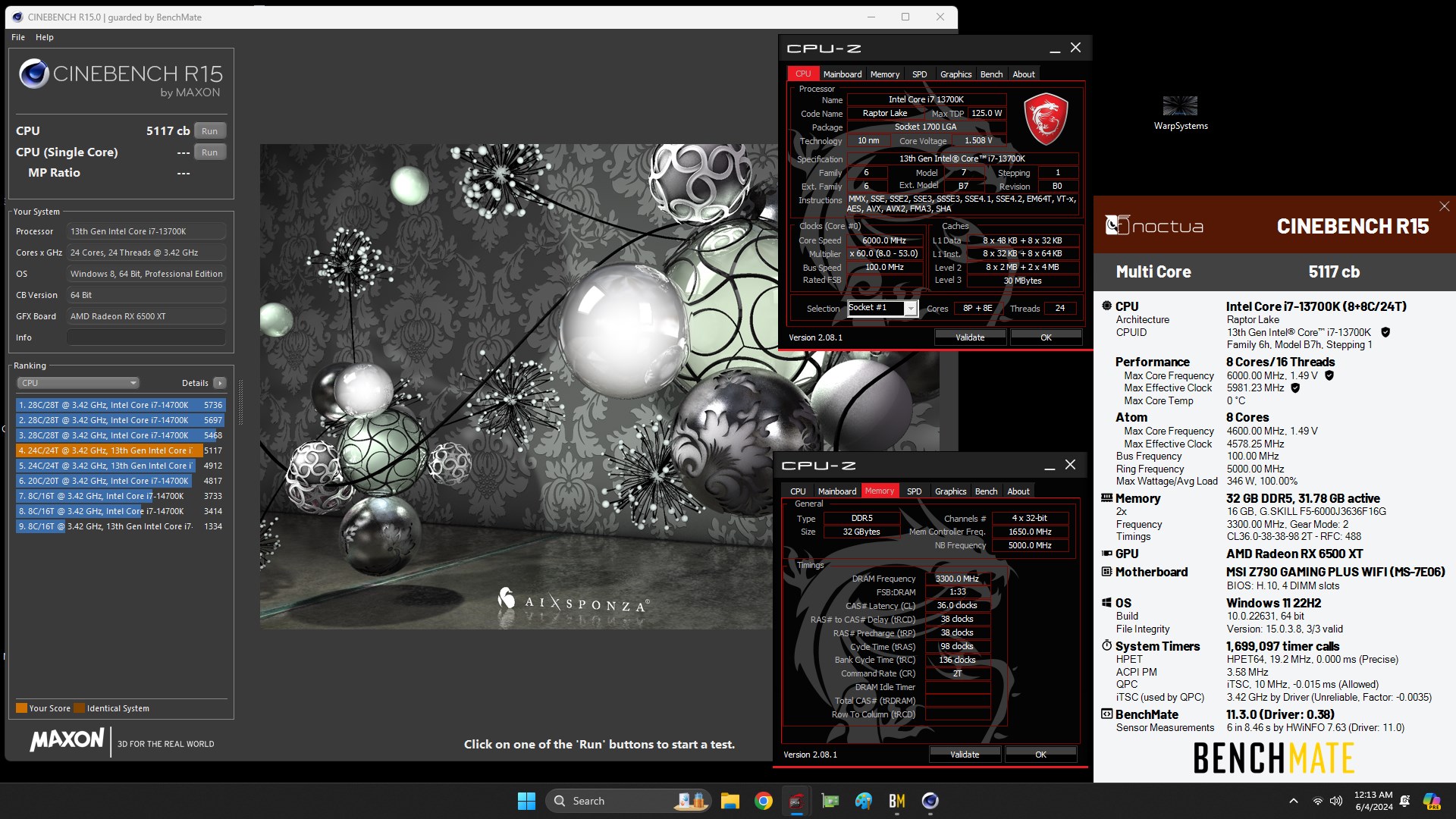Click the GFX Board AMD Radeon field

(x=146, y=316)
